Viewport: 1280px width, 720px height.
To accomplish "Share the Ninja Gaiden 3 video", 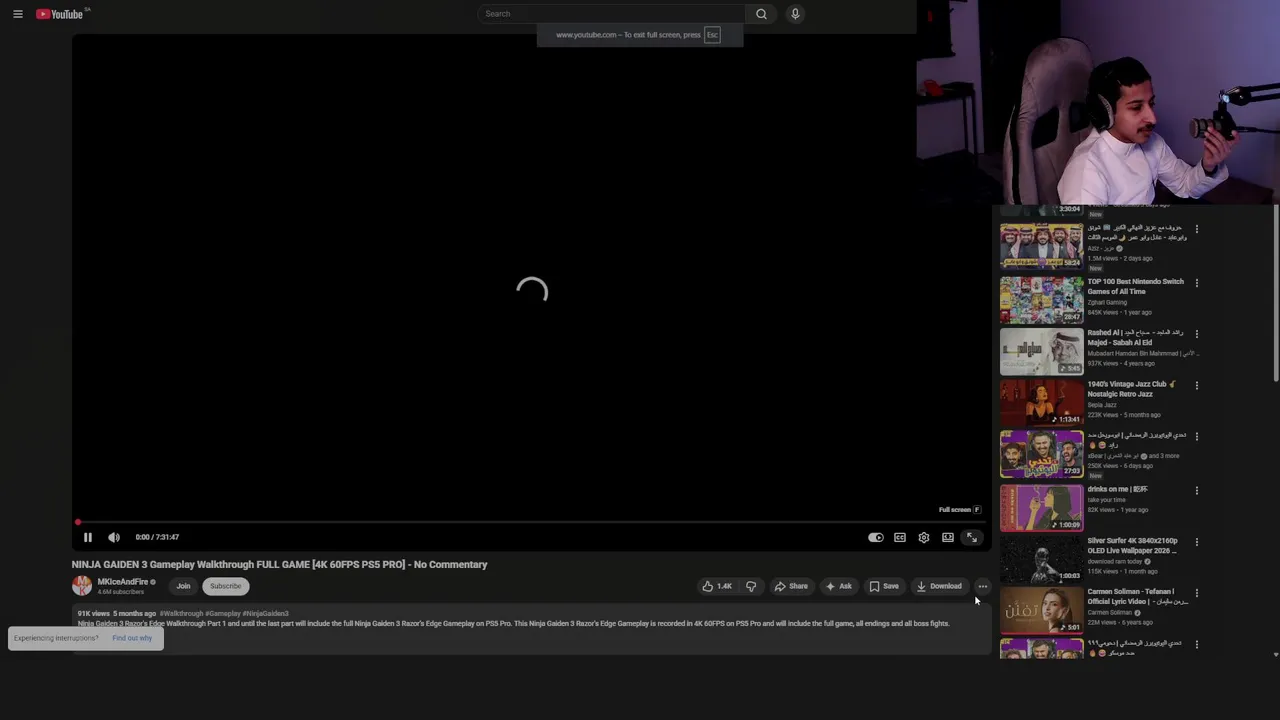I will [791, 586].
